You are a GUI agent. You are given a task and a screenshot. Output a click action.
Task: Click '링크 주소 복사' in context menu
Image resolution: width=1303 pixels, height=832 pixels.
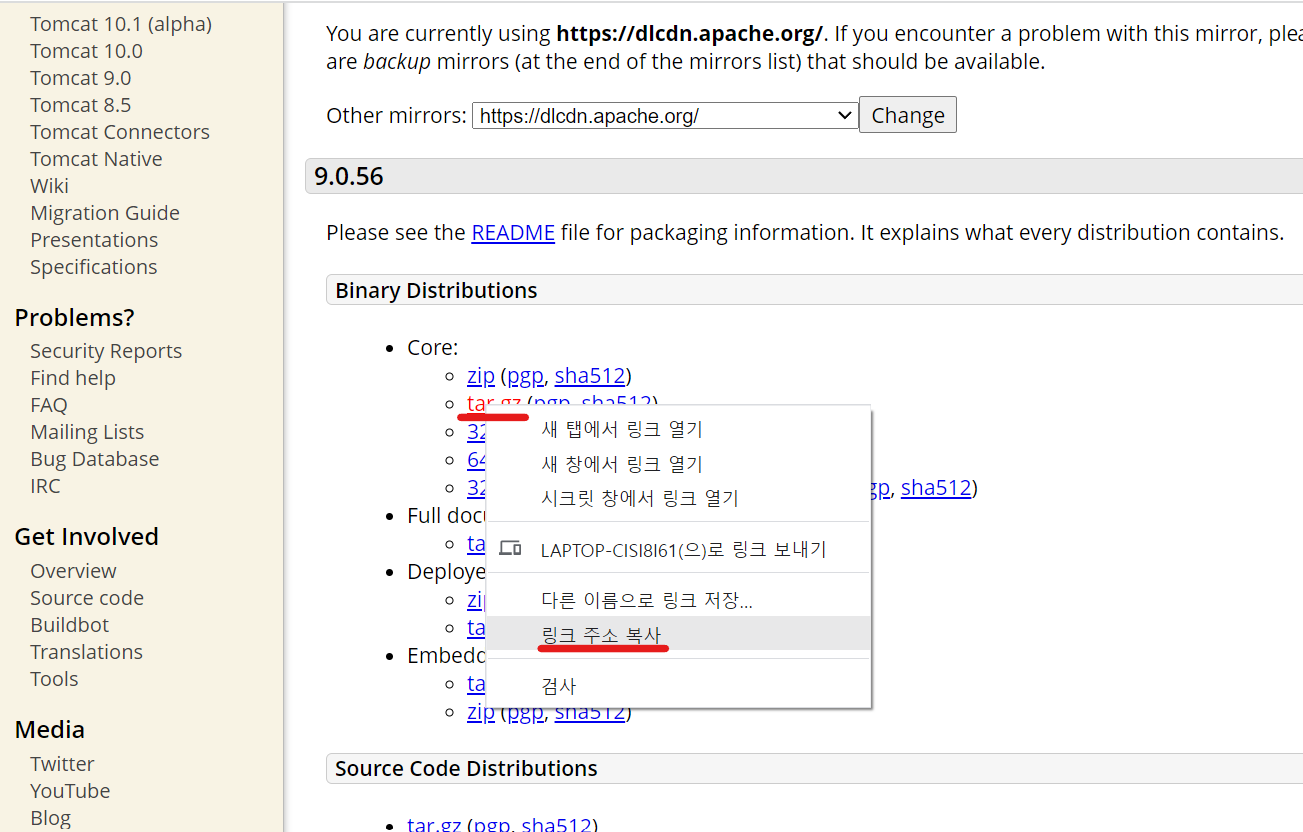point(678,634)
